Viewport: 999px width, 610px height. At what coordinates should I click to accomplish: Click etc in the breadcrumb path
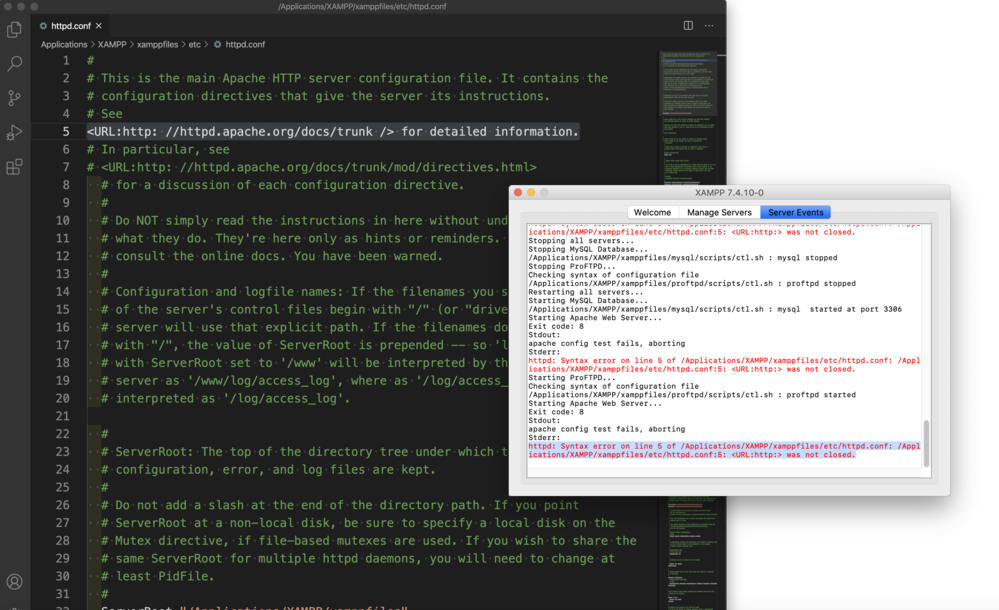(x=194, y=45)
